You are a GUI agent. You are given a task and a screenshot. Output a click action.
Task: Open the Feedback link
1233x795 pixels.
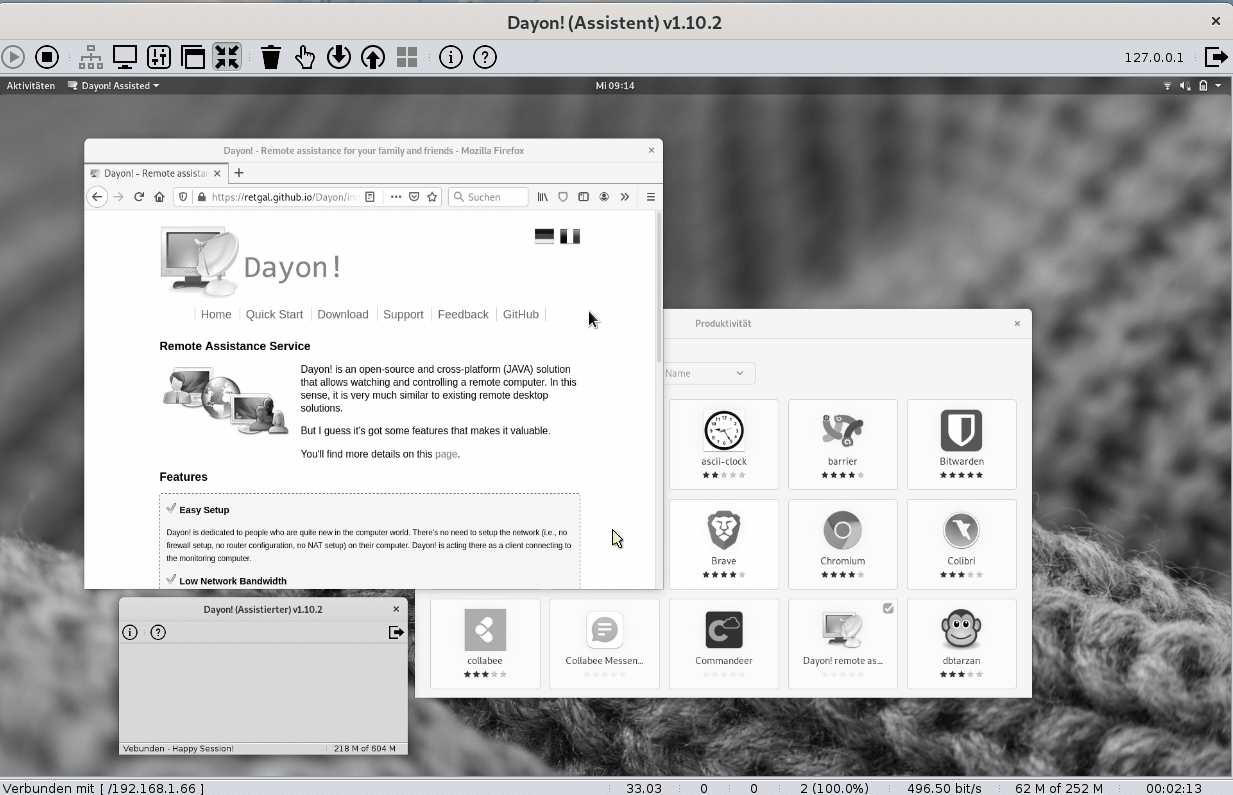coord(463,314)
